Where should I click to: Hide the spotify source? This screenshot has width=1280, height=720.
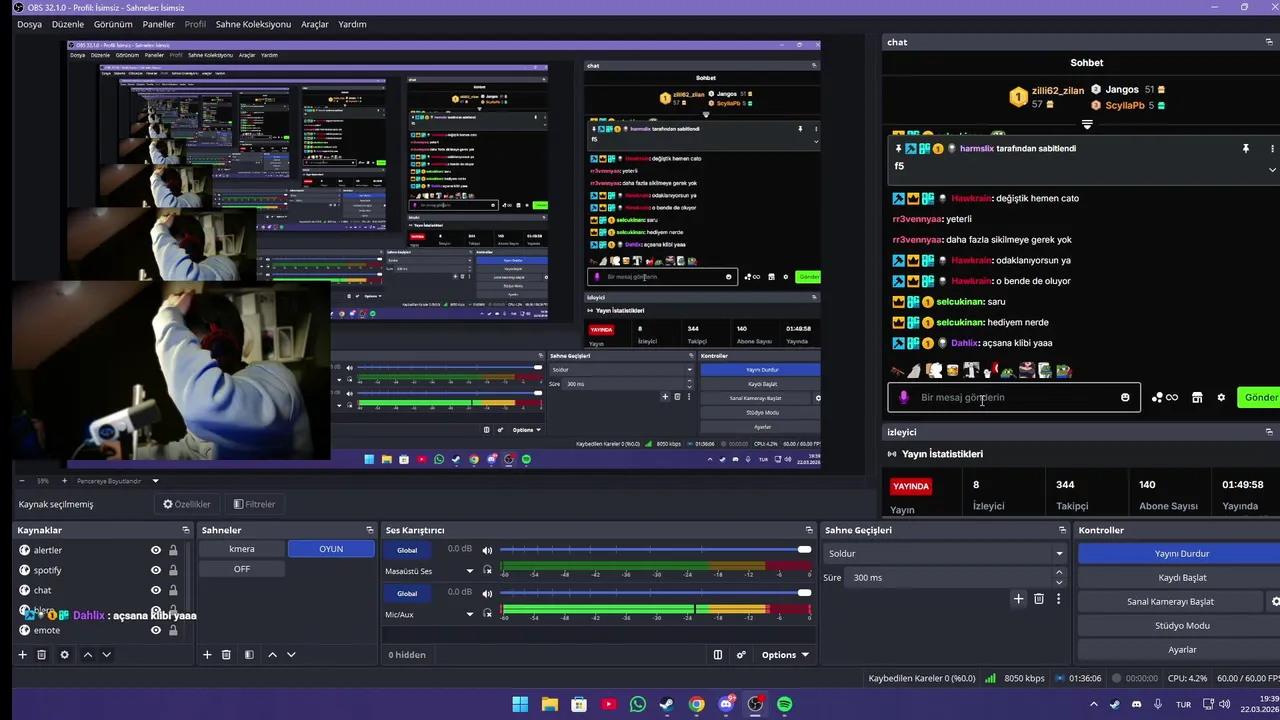point(156,570)
